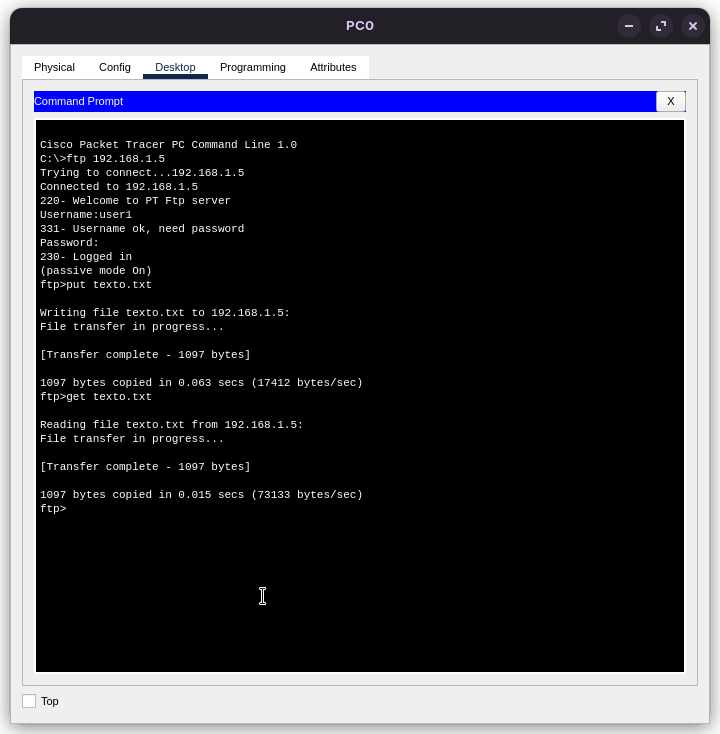Maximize the PC0 window

[x=661, y=26]
